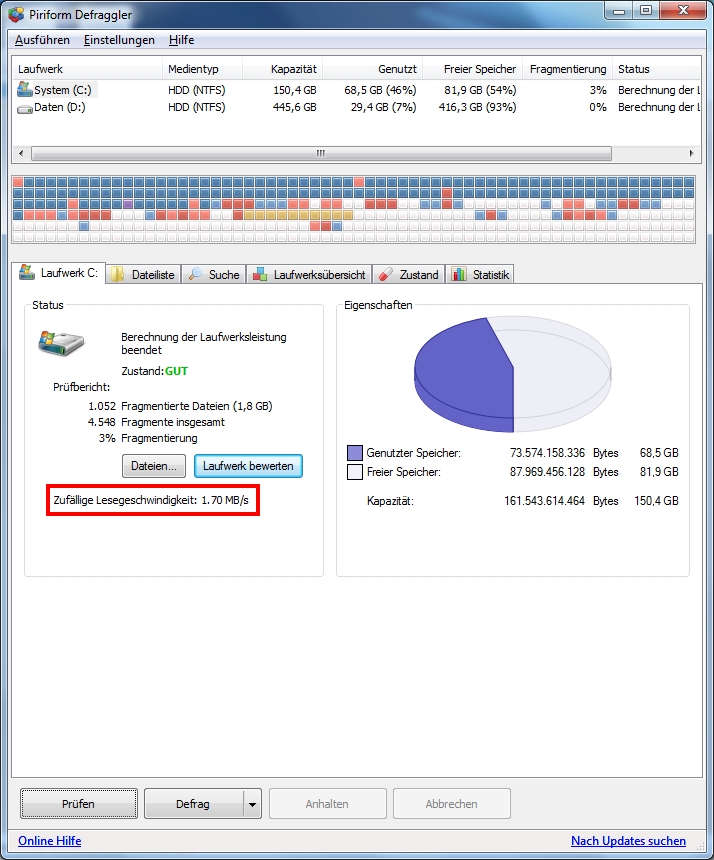Viewport: 714px width, 860px height.
Task: Switch to the Zustand tab
Action: [x=409, y=274]
